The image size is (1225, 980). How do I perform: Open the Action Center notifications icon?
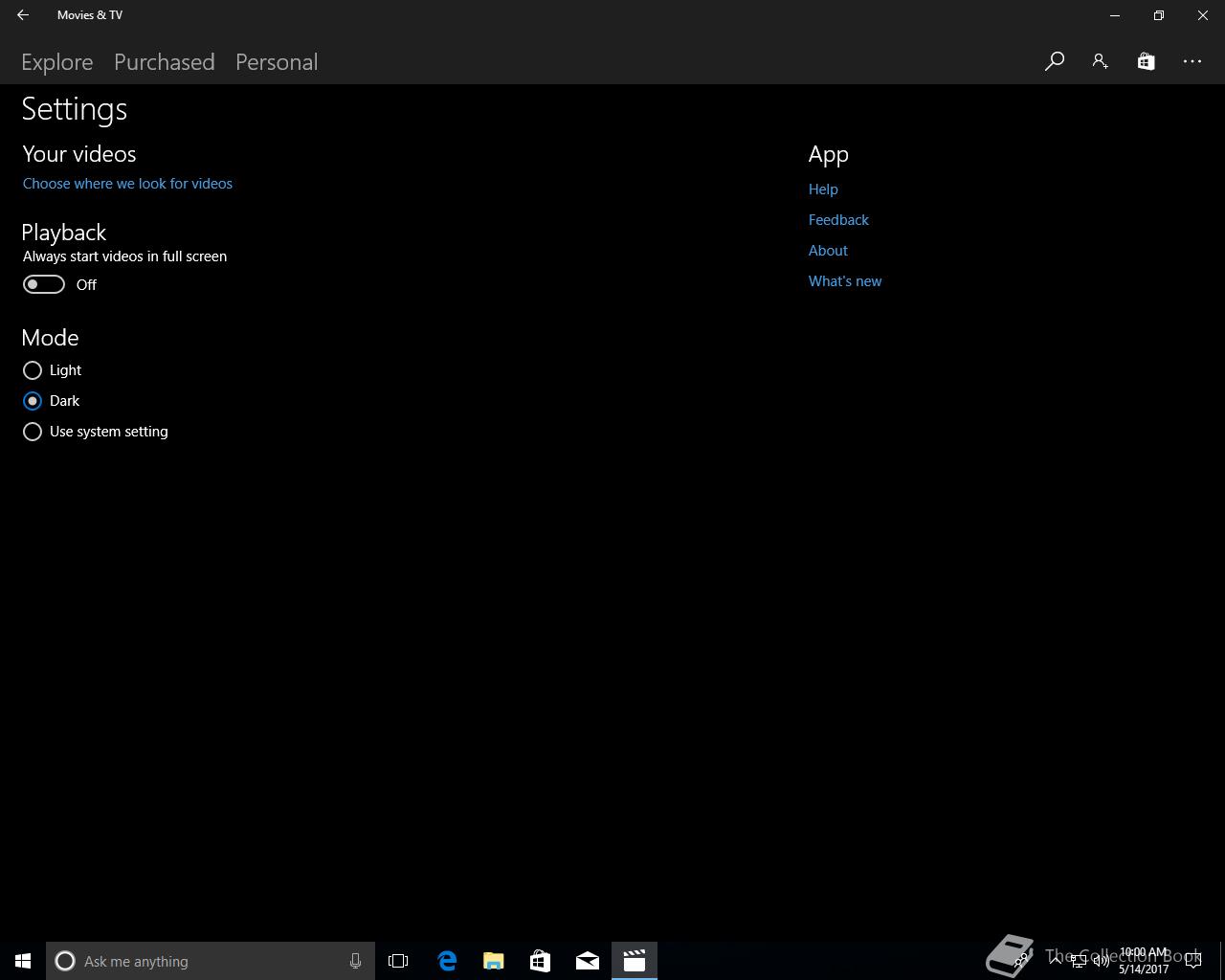click(1193, 961)
